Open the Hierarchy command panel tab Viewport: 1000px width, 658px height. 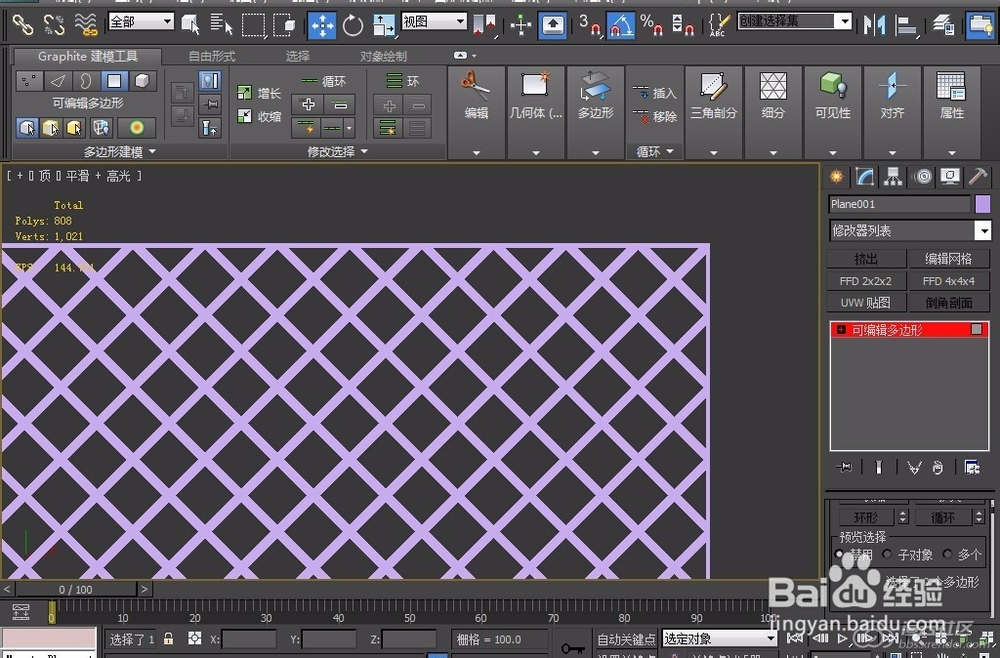pyautogui.click(x=893, y=177)
